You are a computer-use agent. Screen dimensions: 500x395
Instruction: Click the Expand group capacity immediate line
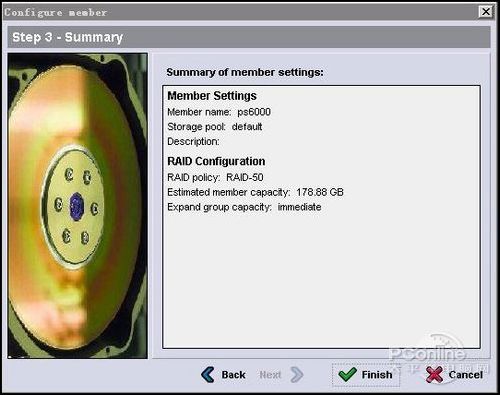[x=244, y=207]
